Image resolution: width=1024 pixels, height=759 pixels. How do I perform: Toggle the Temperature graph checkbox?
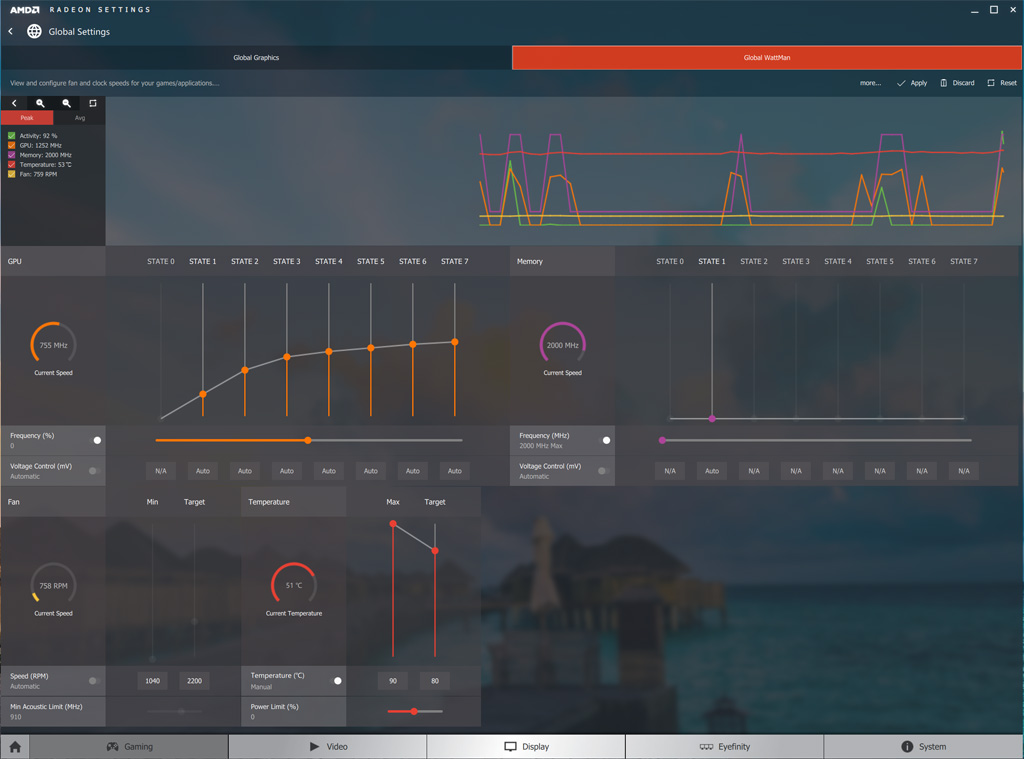pos(12,165)
